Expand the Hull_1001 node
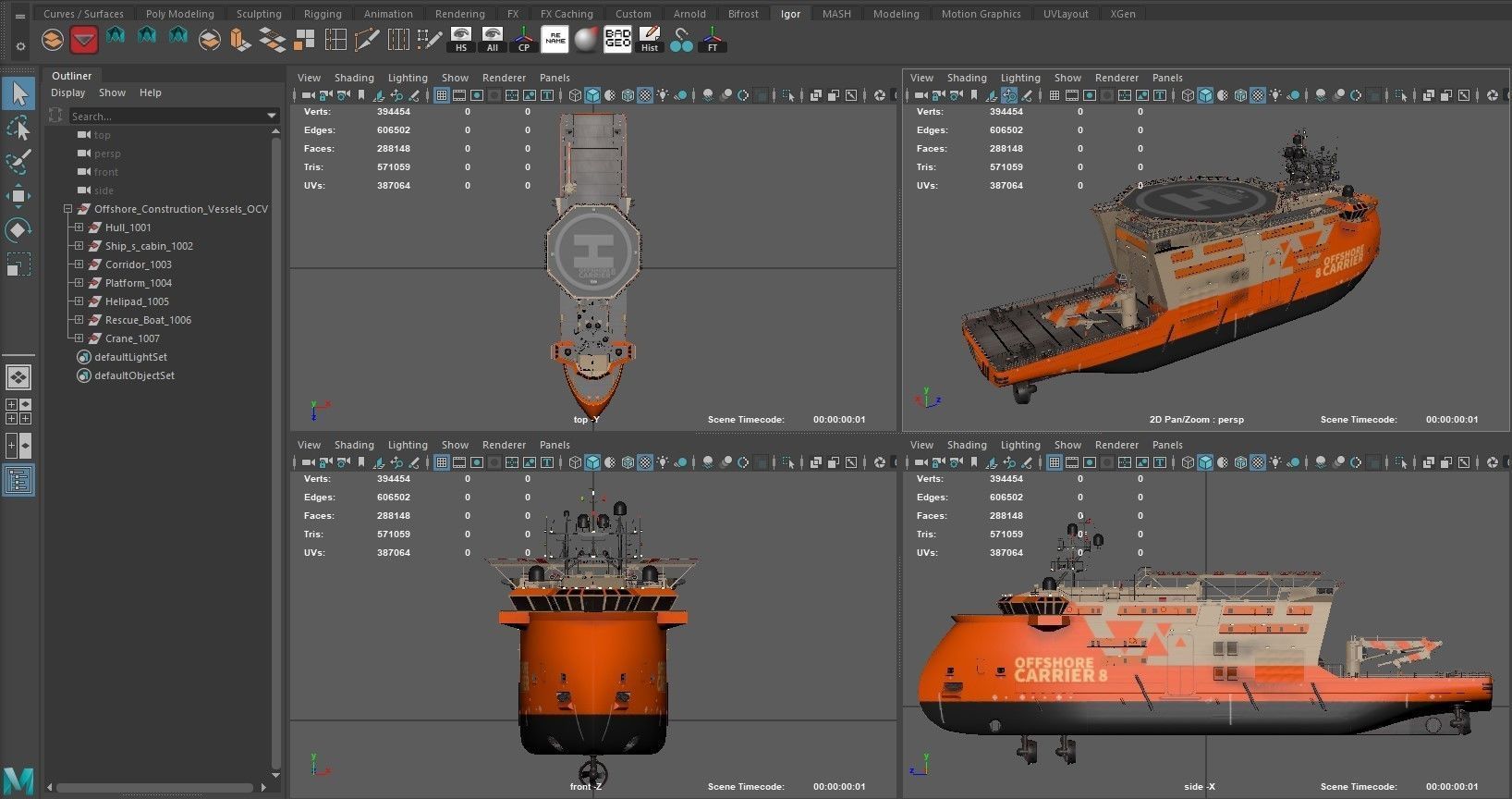 (79, 227)
